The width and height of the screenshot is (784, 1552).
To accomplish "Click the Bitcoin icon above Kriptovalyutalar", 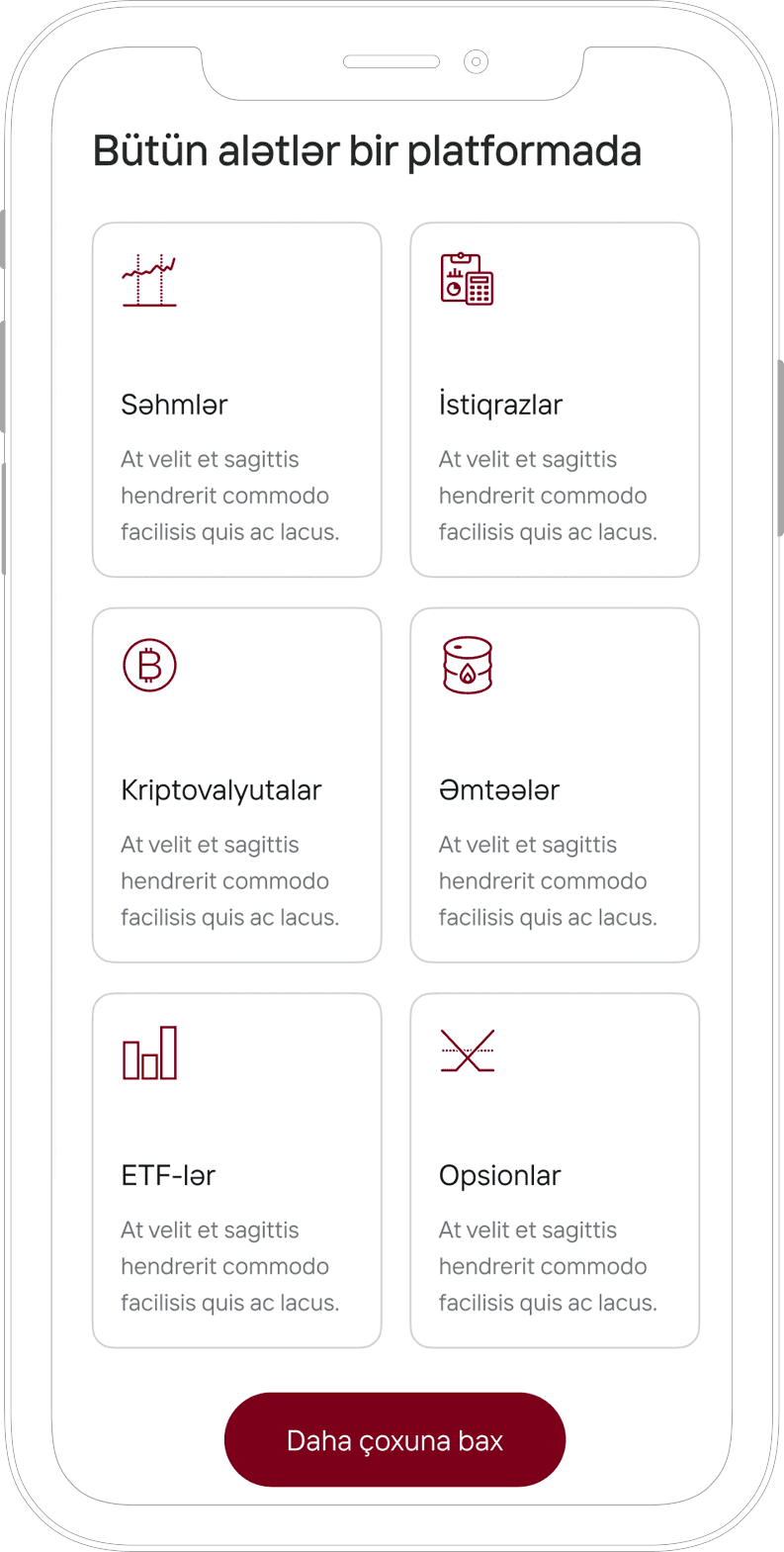I will click(148, 666).
